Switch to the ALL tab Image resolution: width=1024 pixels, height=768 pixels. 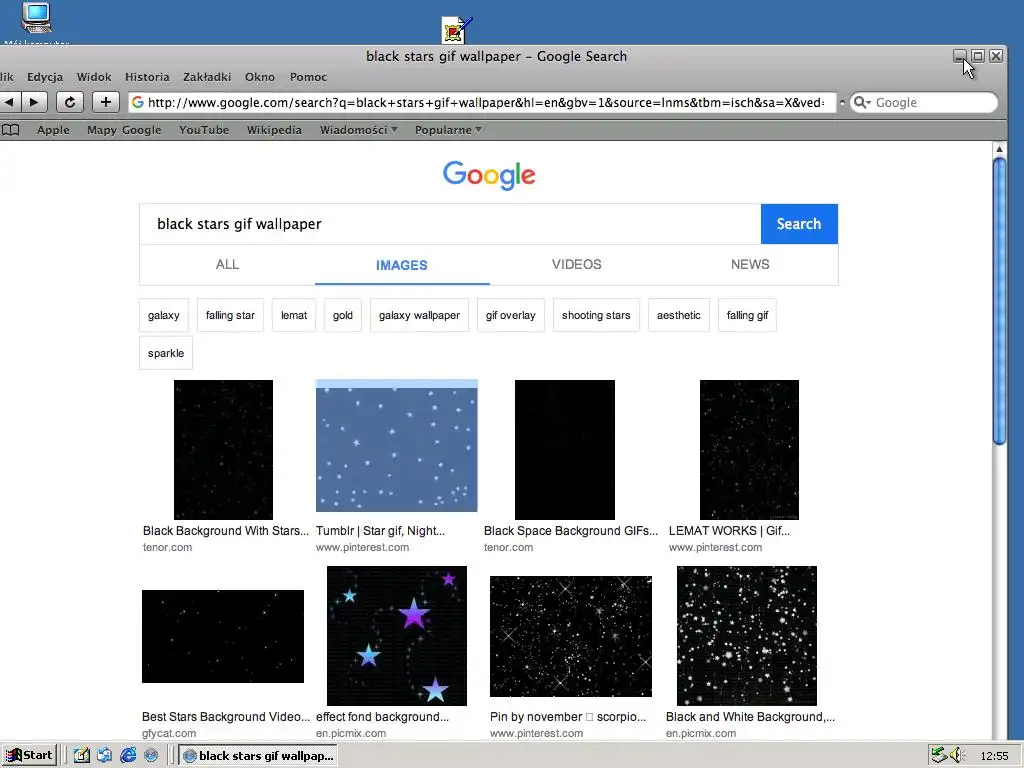click(x=227, y=264)
